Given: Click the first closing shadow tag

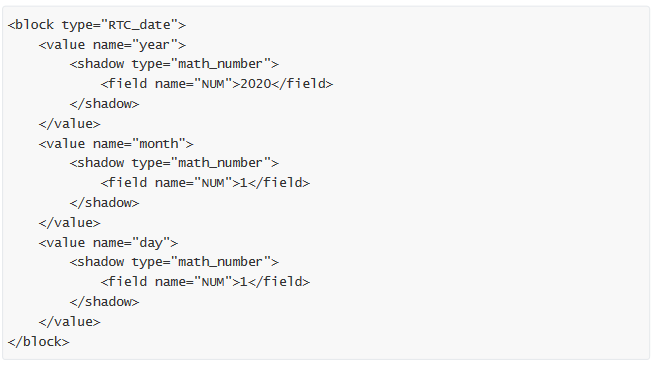Looking at the screenshot, I should (x=104, y=104).
